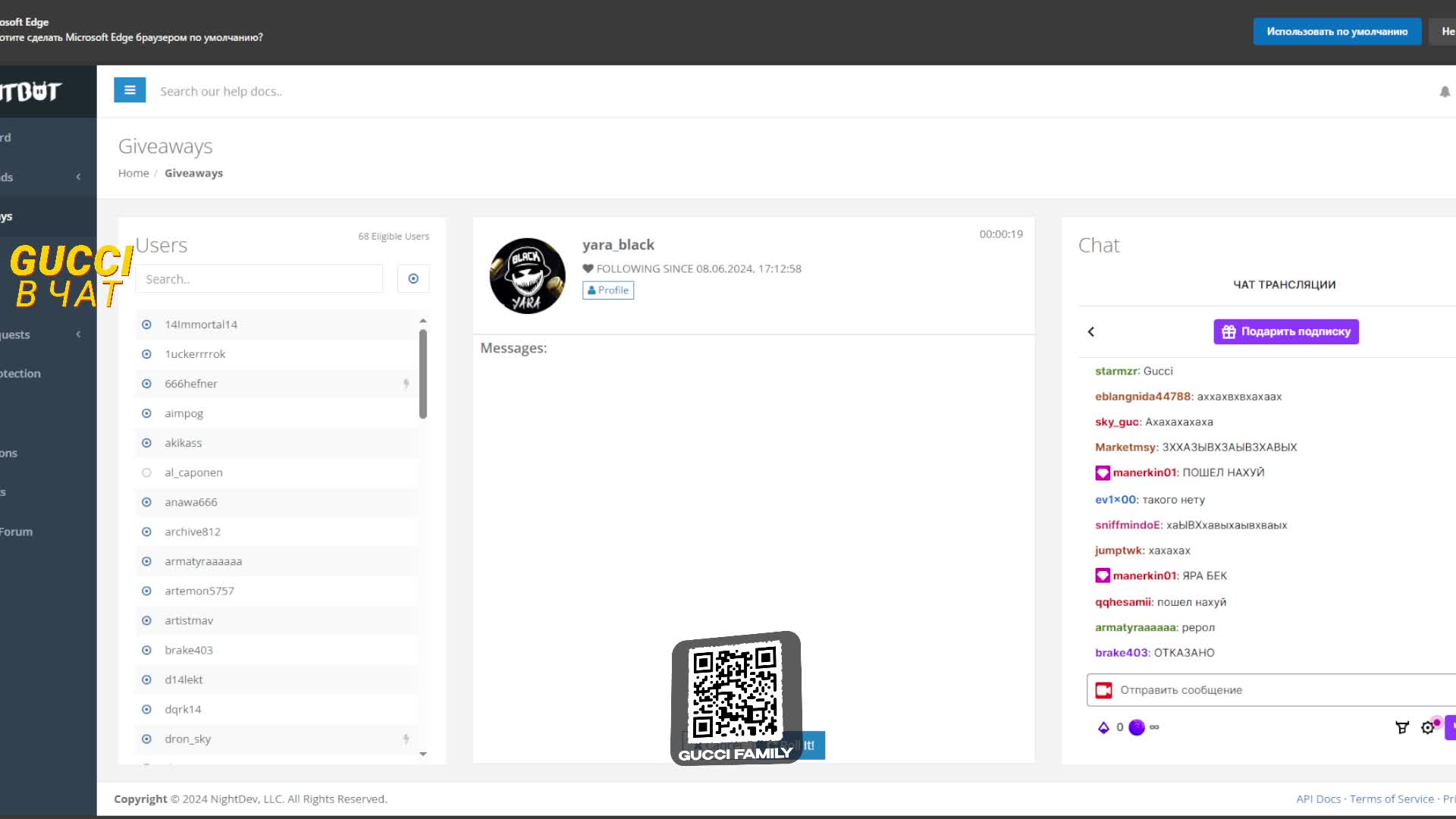Toggle eligibility circle for brake403
The image size is (1456, 819).
tap(146, 650)
